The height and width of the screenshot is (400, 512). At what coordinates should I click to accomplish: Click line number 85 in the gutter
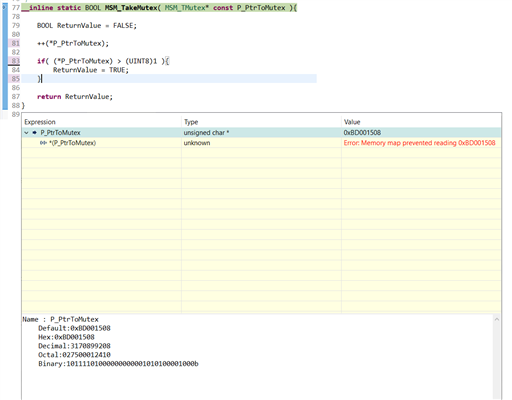[16, 79]
